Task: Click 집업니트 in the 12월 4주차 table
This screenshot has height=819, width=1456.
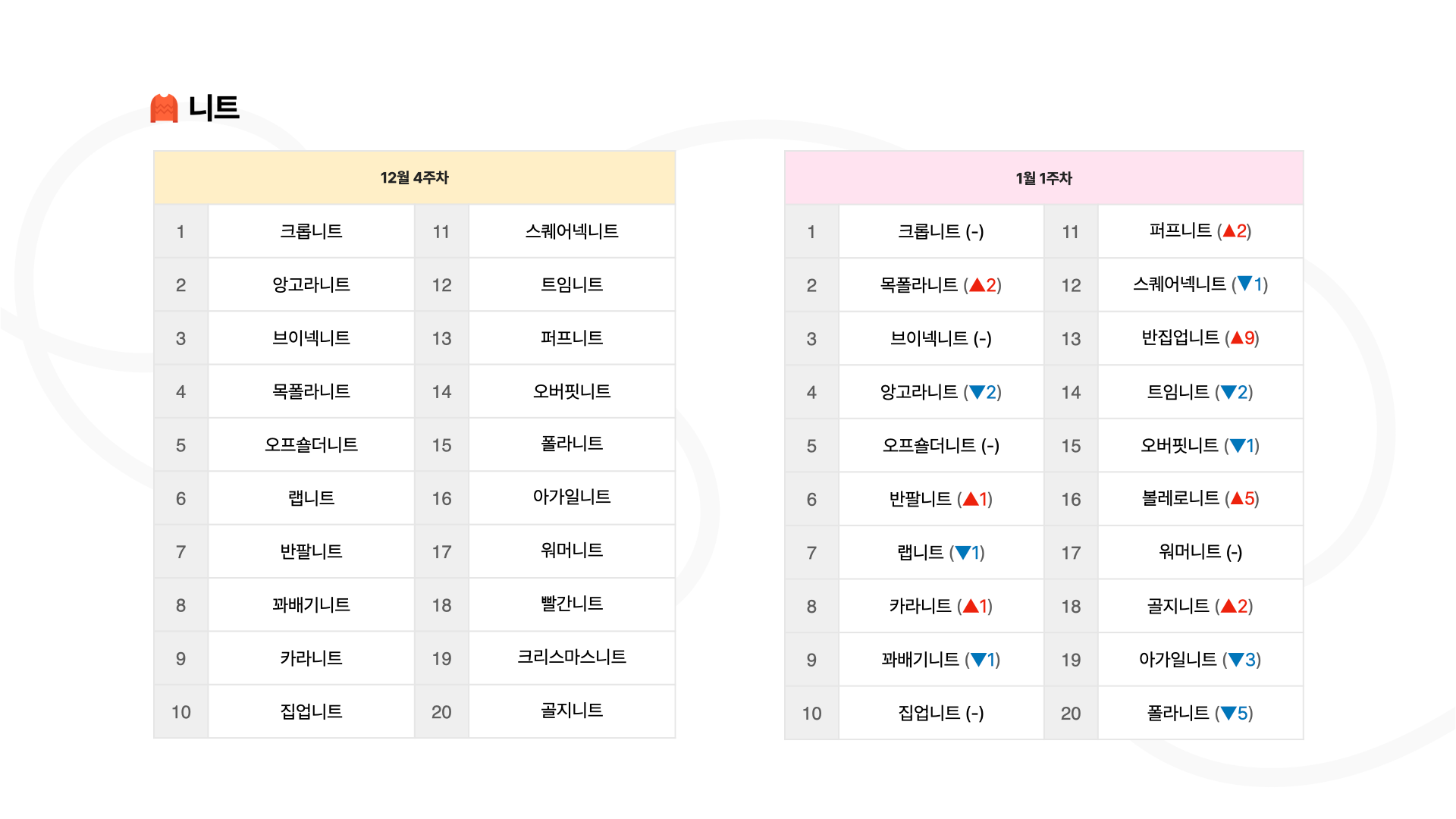Action: pos(311,711)
